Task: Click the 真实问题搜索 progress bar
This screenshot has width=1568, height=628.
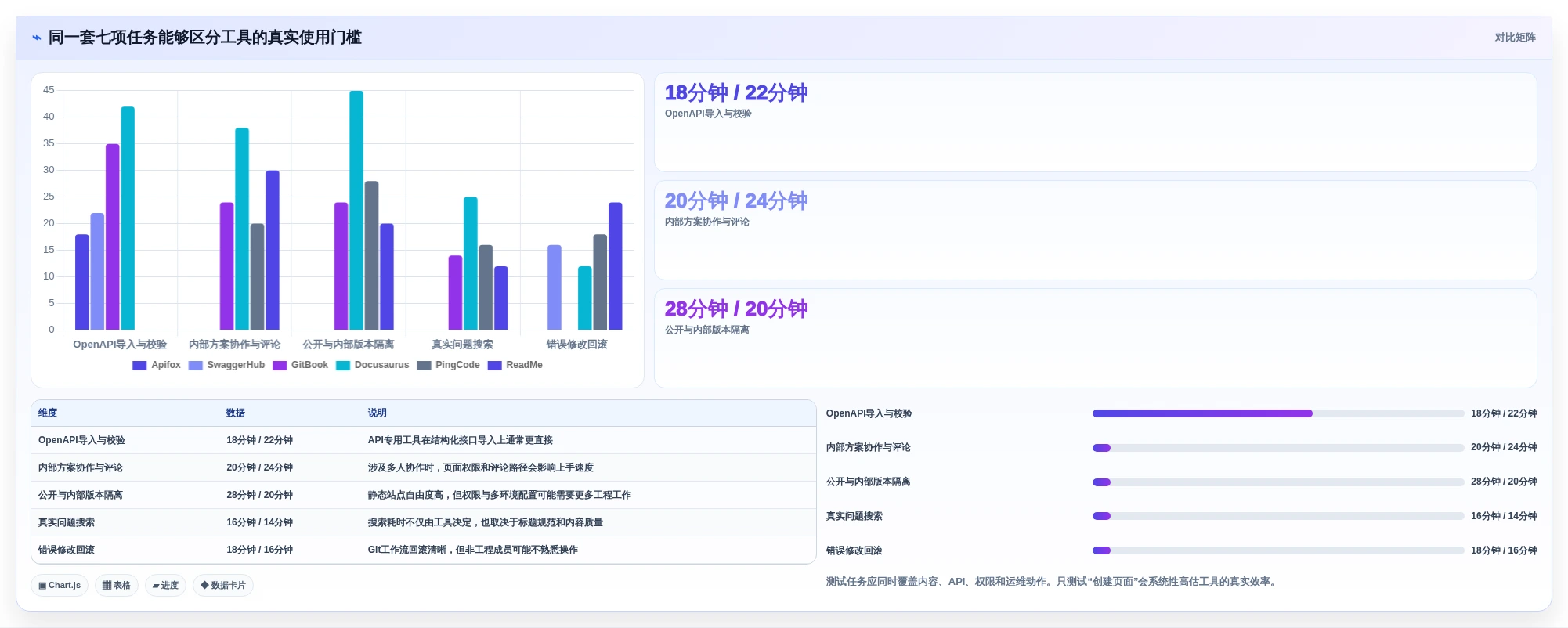Action: [x=1278, y=516]
